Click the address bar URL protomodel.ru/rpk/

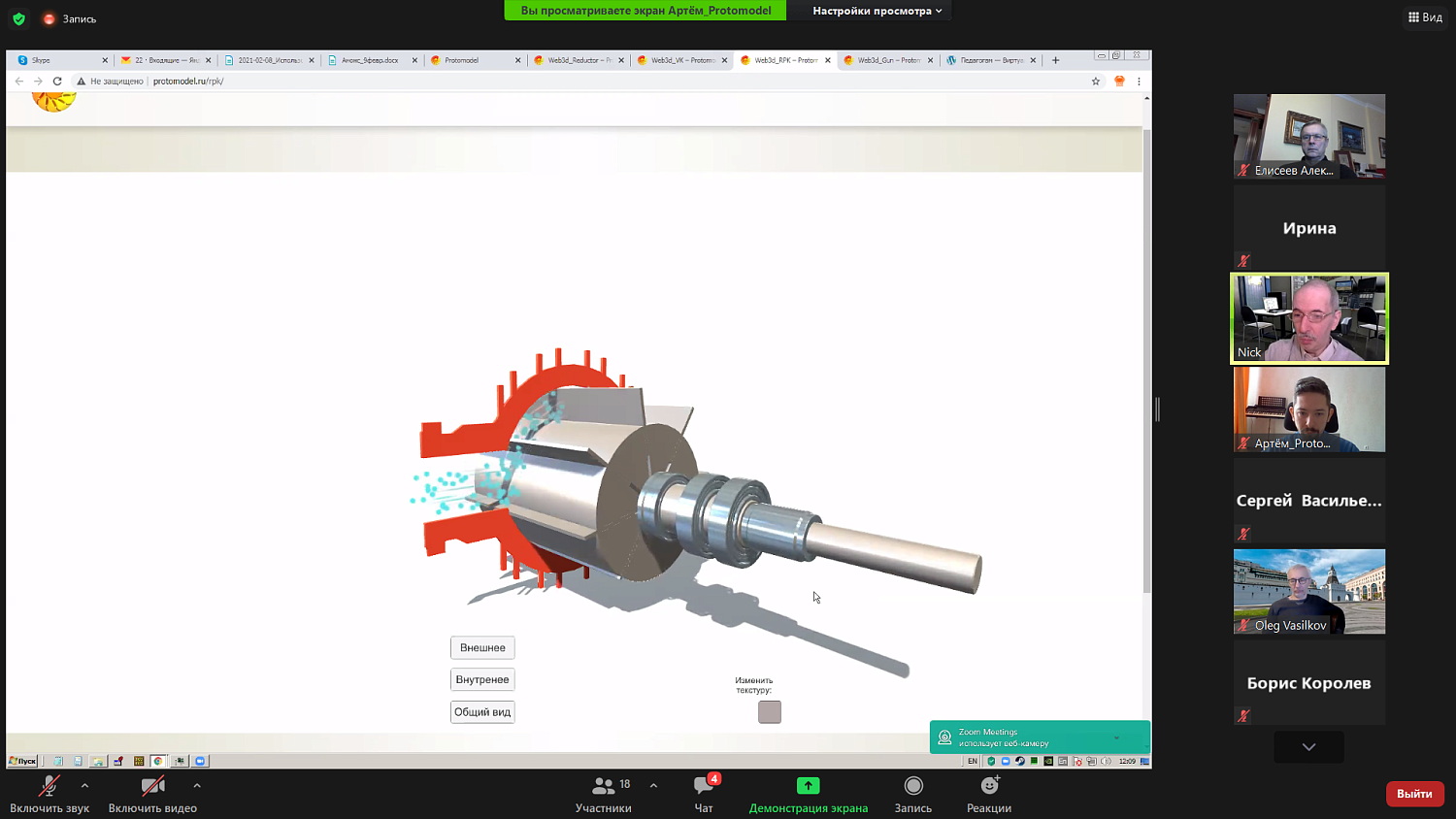[188, 82]
